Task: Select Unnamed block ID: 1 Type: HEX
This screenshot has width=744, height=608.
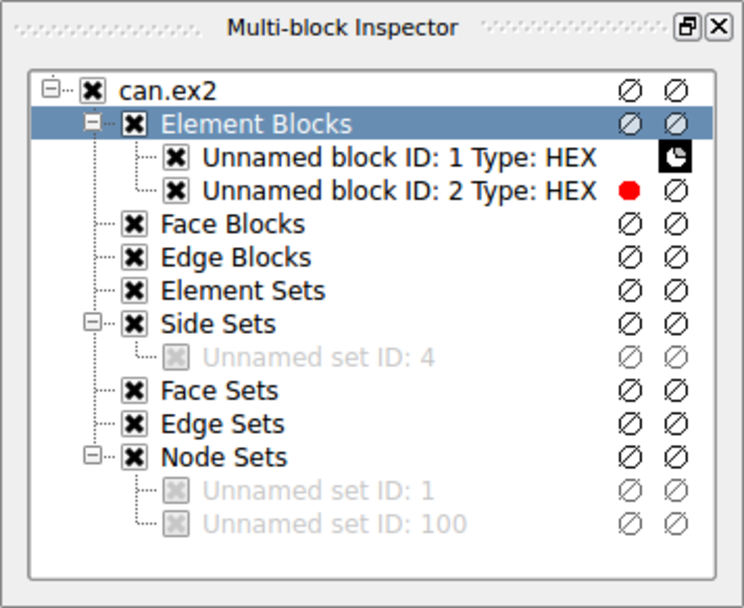Action: click(x=399, y=157)
